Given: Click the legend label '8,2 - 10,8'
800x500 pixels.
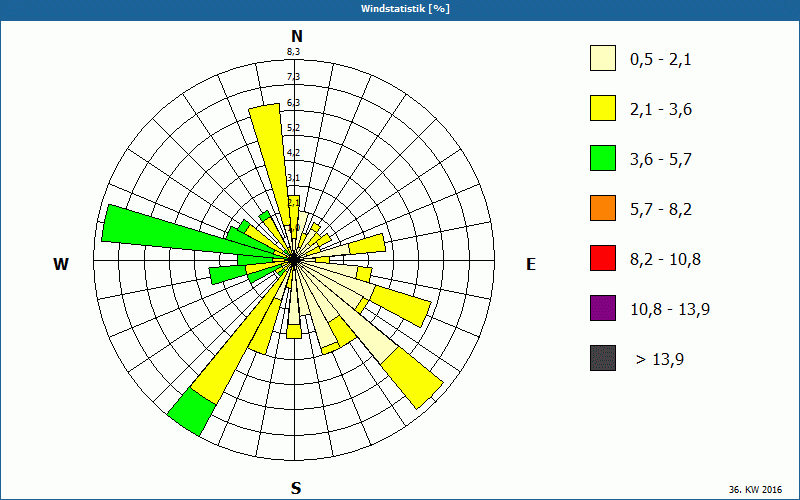Looking at the screenshot, I should click(665, 260).
